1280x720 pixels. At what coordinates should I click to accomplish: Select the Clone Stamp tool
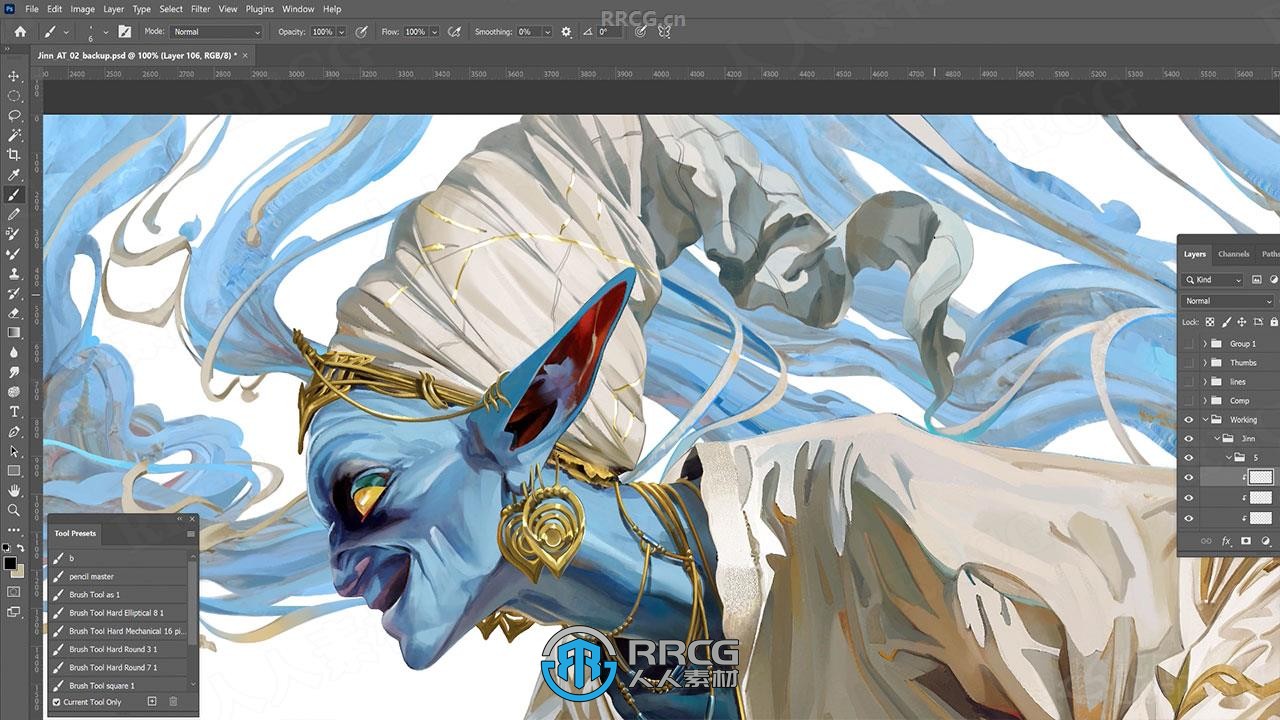[x=14, y=273]
